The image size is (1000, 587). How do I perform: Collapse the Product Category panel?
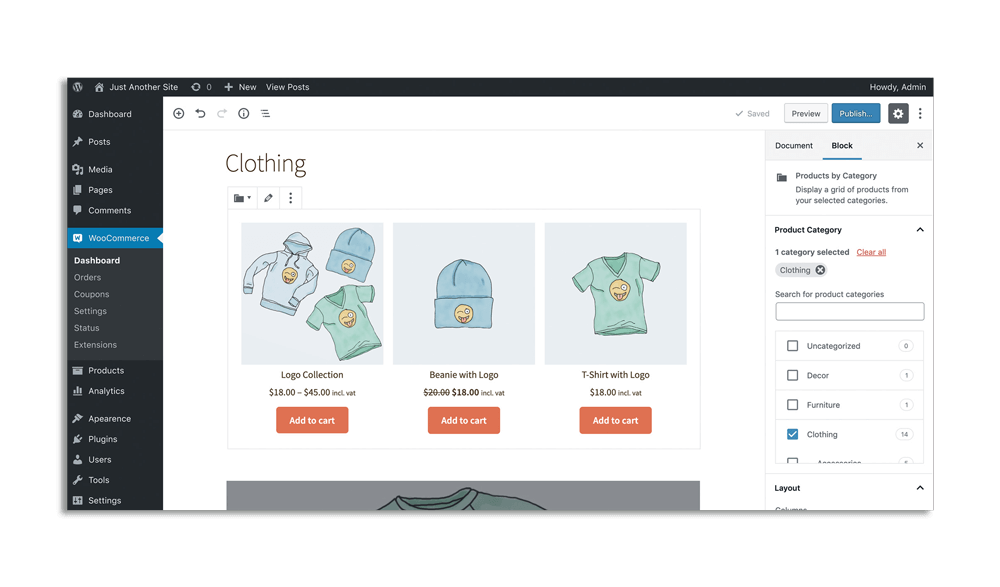(x=920, y=230)
